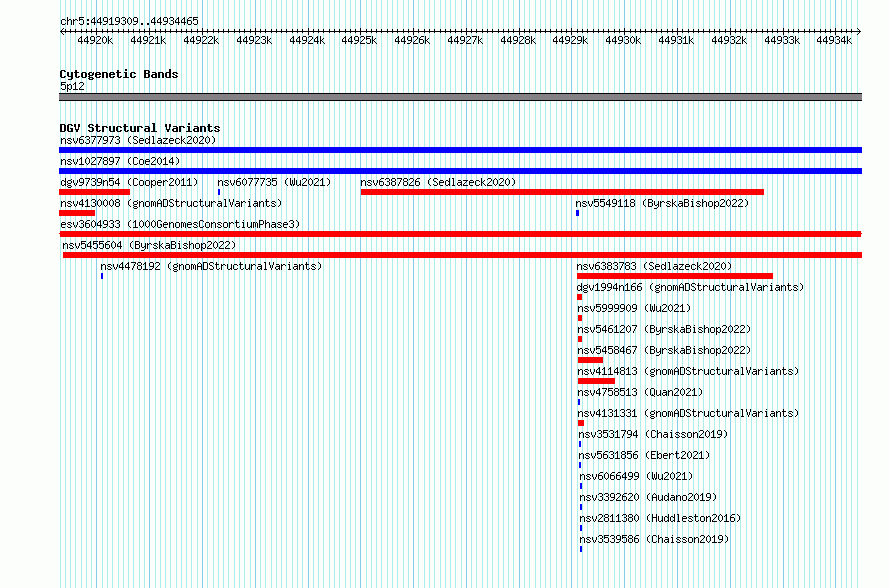
Task: Open nsv5455604 (ByrskaBishop2022) label
Action: click(149, 245)
